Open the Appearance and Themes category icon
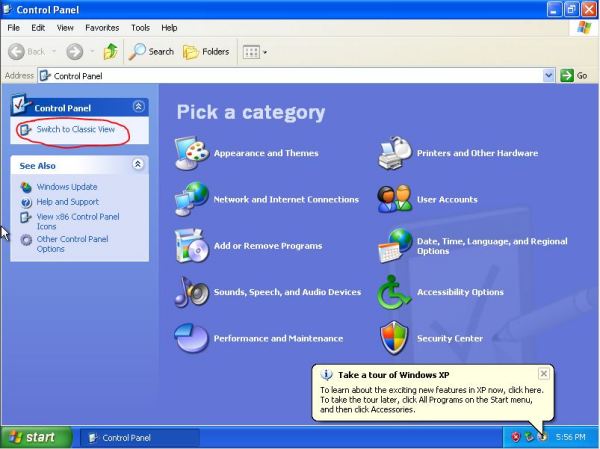The height and width of the screenshot is (449, 600). coord(192,153)
